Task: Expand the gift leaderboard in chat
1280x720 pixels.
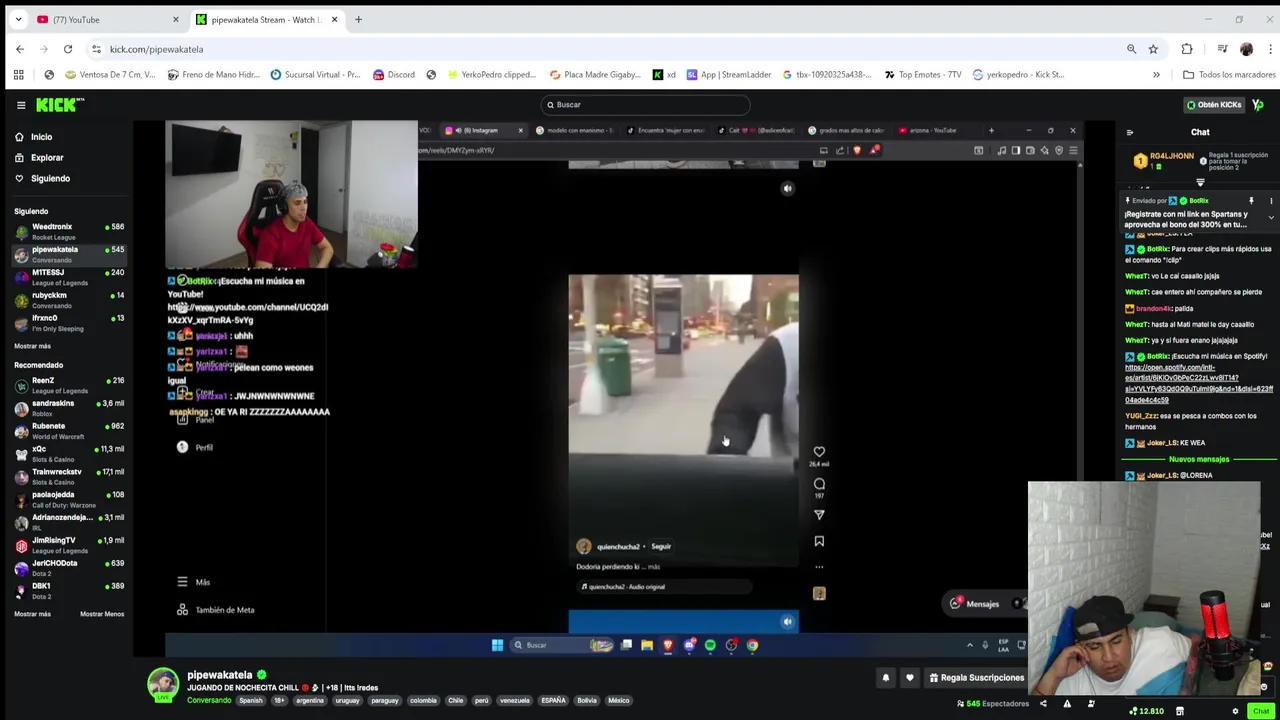Action: coord(1200,183)
